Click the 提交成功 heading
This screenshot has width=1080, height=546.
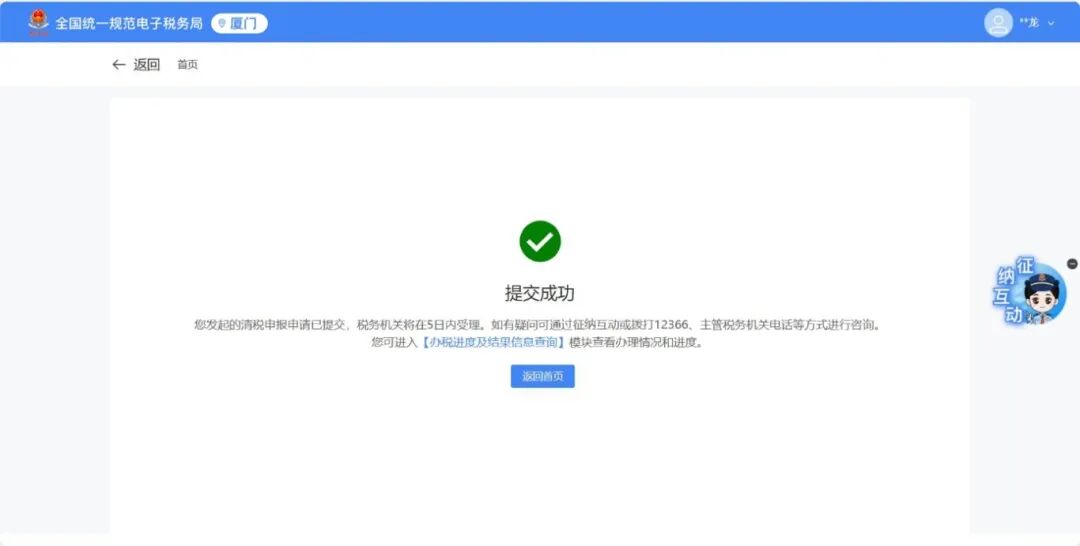[540, 293]
